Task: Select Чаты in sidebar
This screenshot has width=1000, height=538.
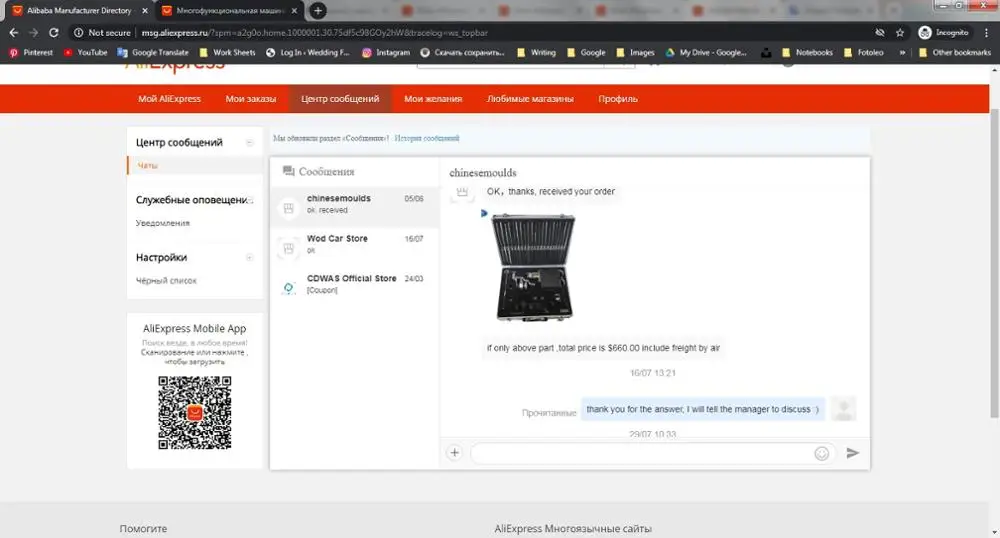Action: (x=147, y=166)
